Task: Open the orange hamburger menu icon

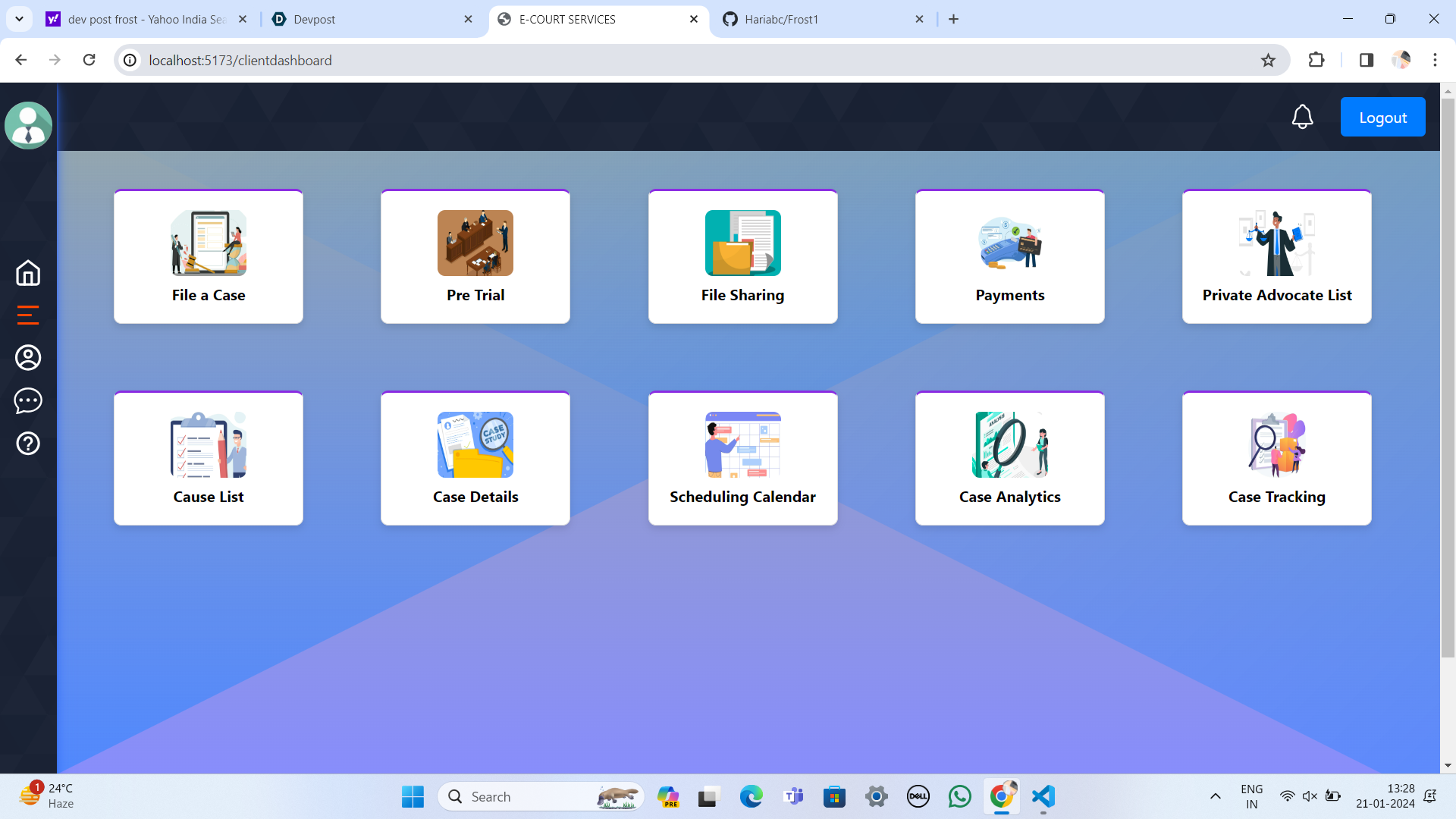Action: click(x=28, y=315)
